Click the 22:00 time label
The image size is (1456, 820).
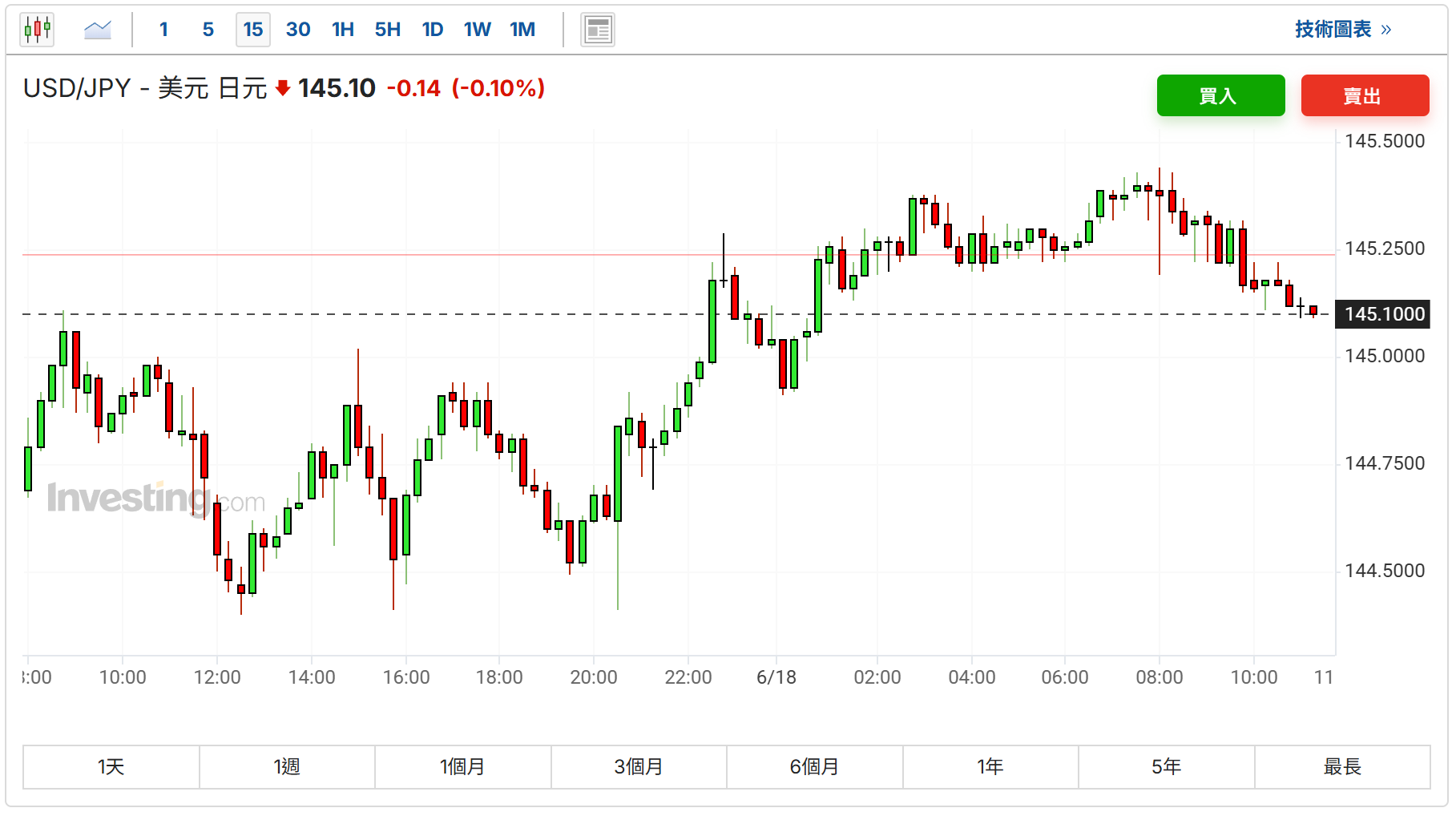pos(688,677)
